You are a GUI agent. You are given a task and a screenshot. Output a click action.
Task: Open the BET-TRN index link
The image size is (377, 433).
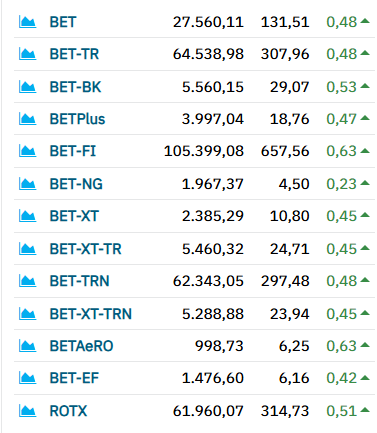click(x=79, y=281)
